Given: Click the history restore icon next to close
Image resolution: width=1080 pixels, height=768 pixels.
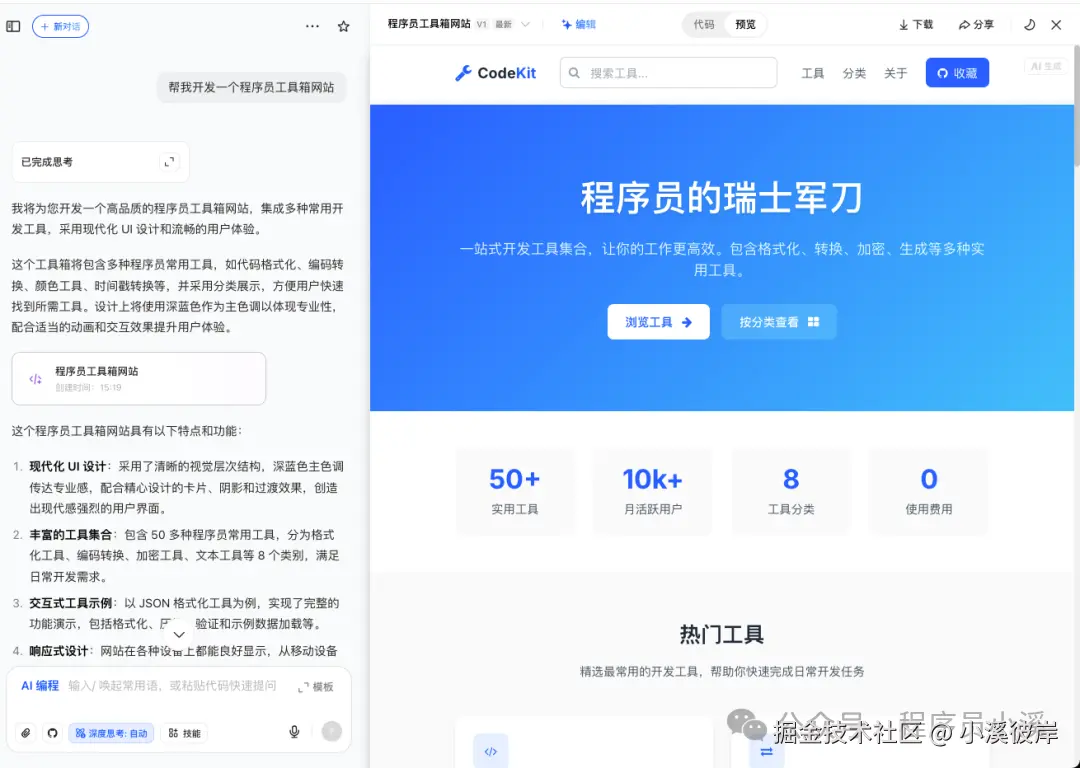Looking at the screenshot, I should pos(1029,24).
